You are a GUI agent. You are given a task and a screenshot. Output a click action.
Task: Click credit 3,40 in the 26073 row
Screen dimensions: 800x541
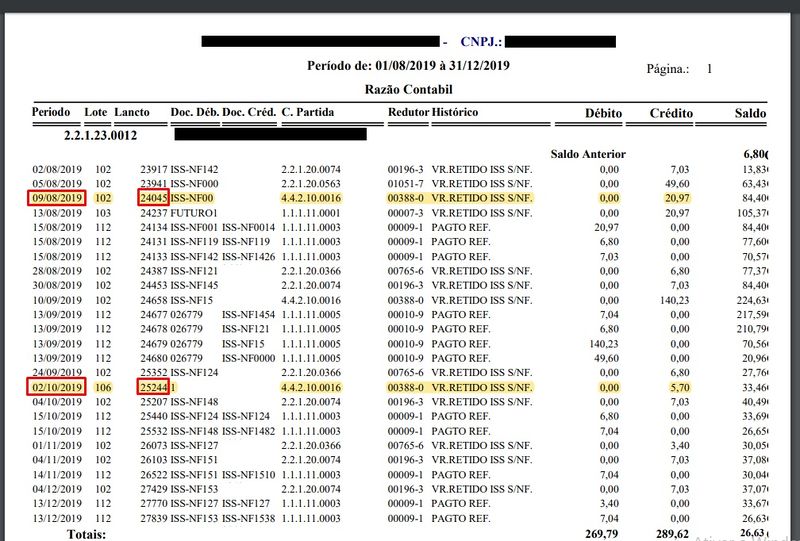tap(680, 445)
